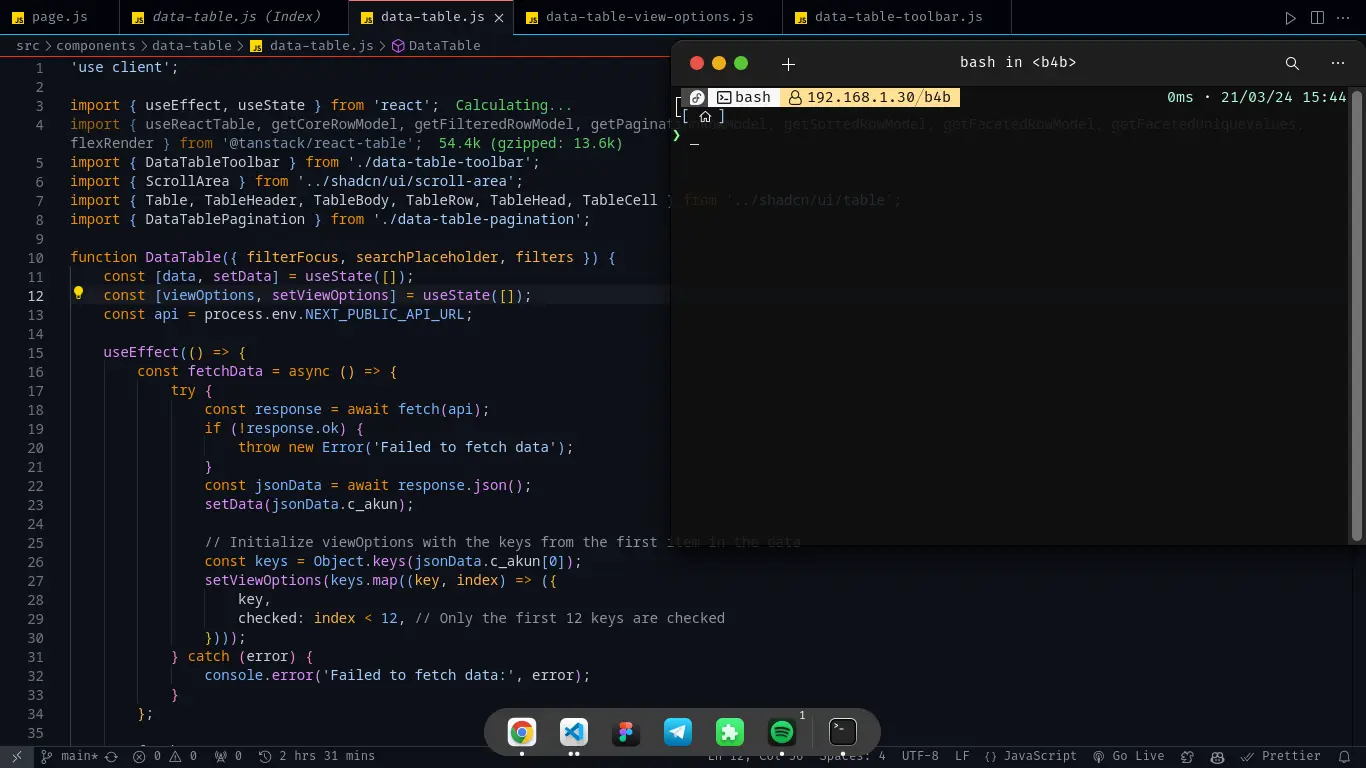Screen dimensions: 1366x768
Task: Launch Figma from the dock
Action: pyautogui.click(x=626, y=733)
